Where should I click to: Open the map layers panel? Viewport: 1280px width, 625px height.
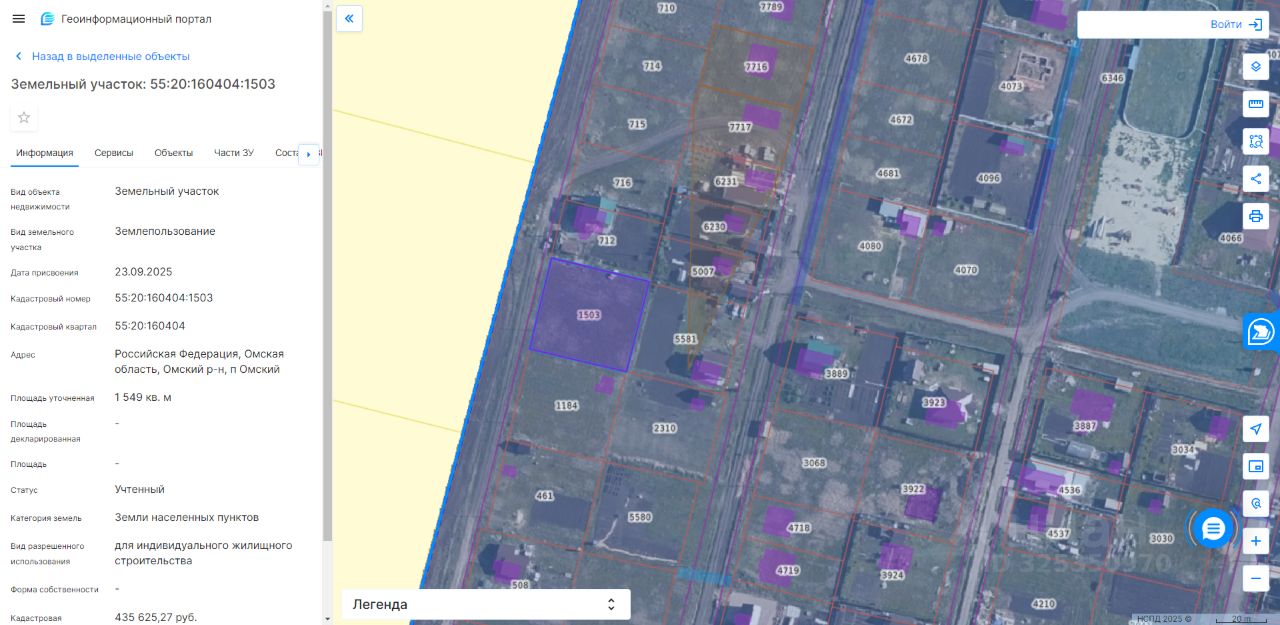pos(1256,67)
